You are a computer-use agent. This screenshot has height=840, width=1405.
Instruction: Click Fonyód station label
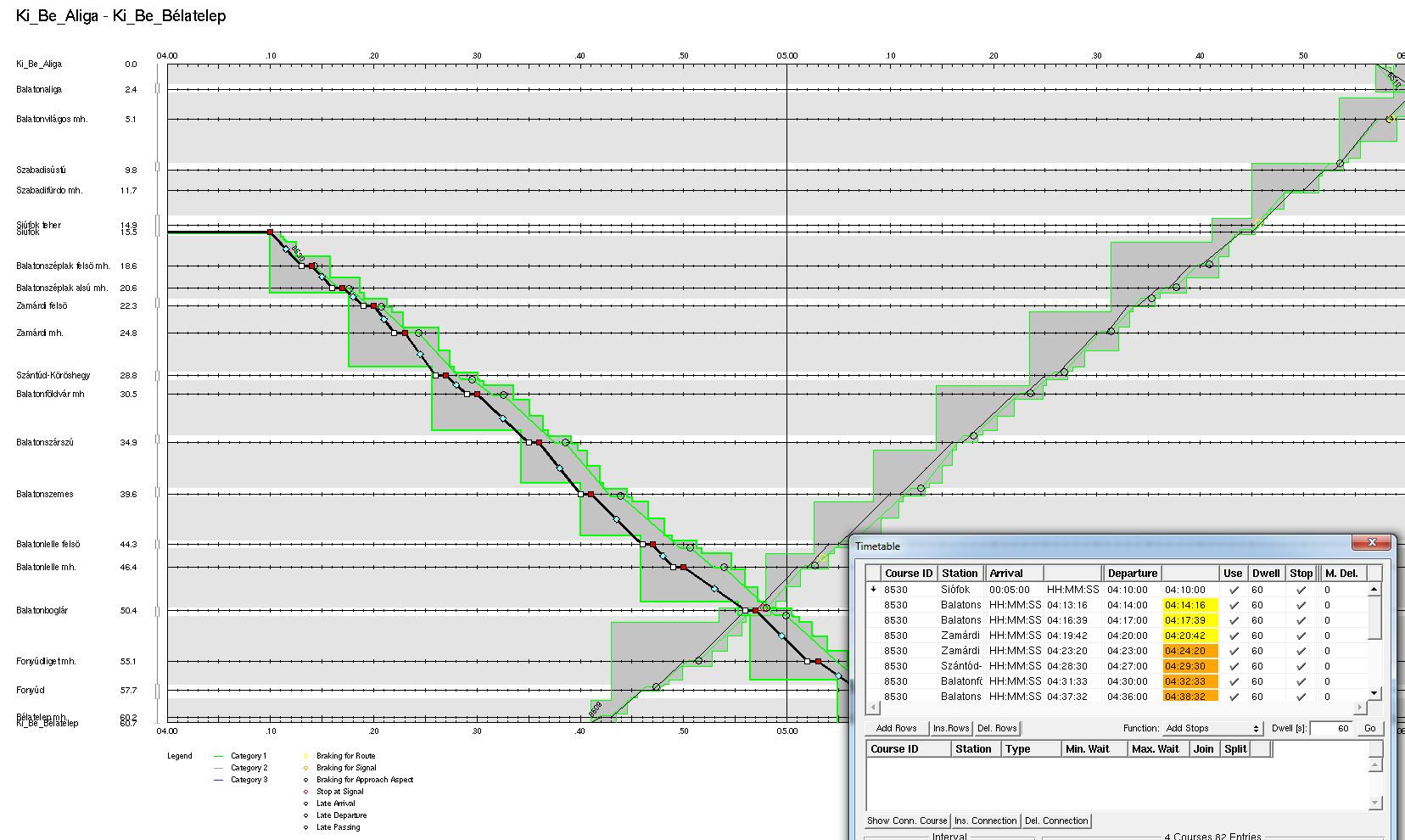coord(30,690)
